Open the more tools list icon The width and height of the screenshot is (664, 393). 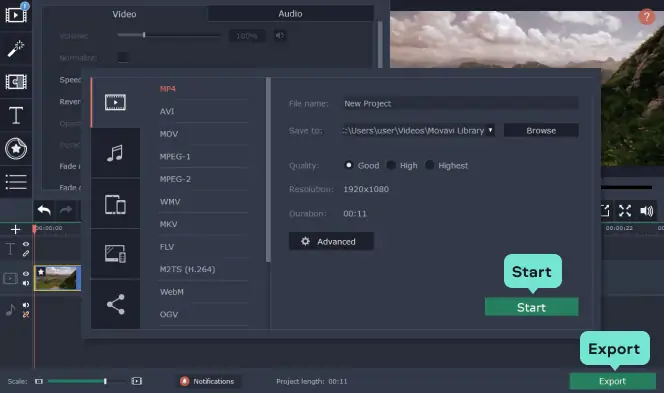point(16,182)
